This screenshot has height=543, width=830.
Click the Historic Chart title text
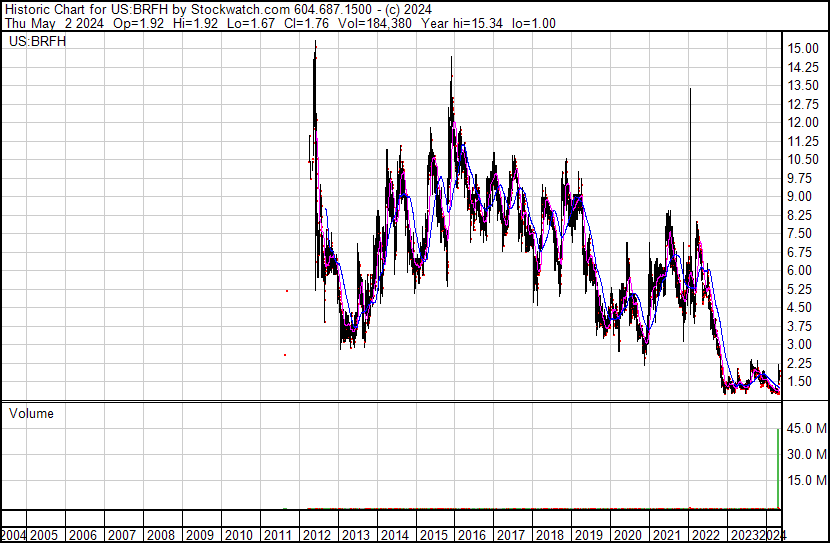click(51, 10)
